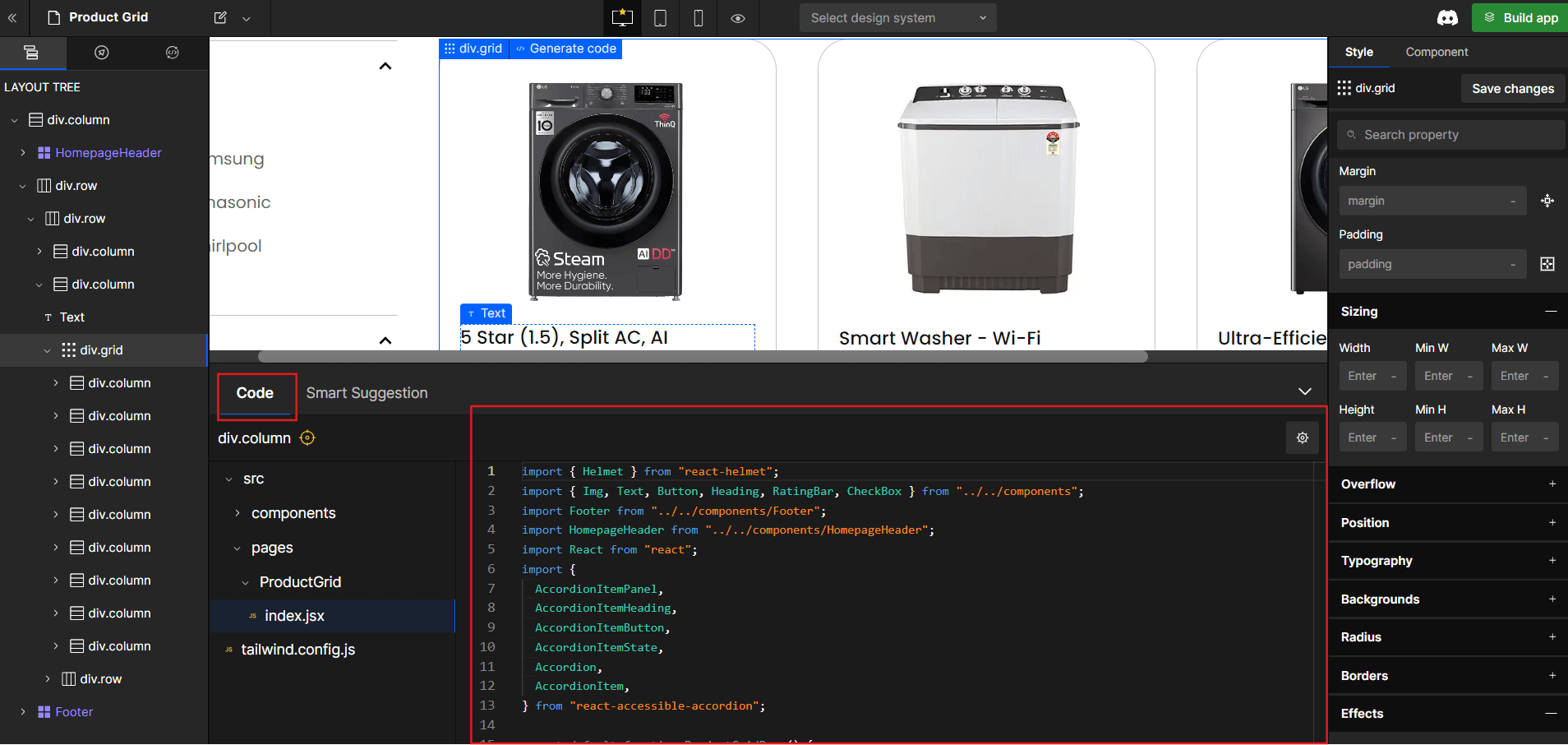Collapse bottom code panel chevron
This screenshot has height=745, width=1568.
click(1305, 391)
